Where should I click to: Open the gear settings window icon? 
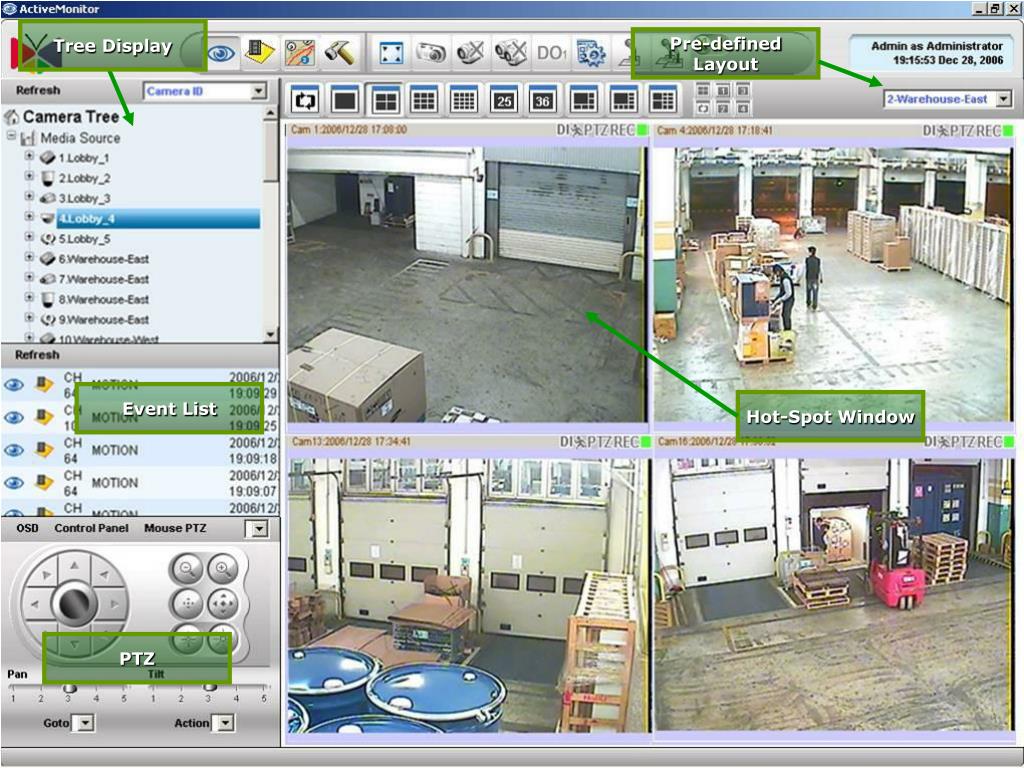point(591,53)
